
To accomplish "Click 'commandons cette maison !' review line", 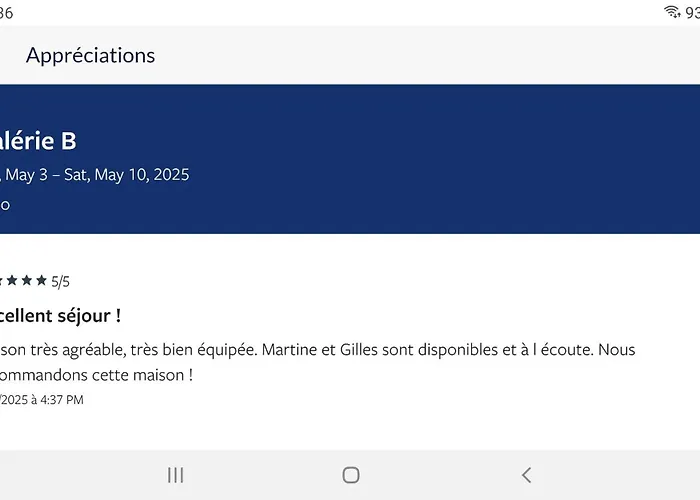I will point(95,375).
